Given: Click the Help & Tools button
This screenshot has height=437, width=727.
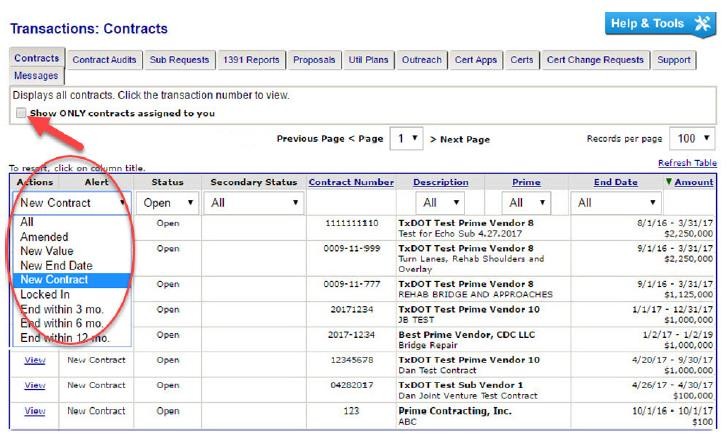Looking at the screenshot, I should pos(660,24).
